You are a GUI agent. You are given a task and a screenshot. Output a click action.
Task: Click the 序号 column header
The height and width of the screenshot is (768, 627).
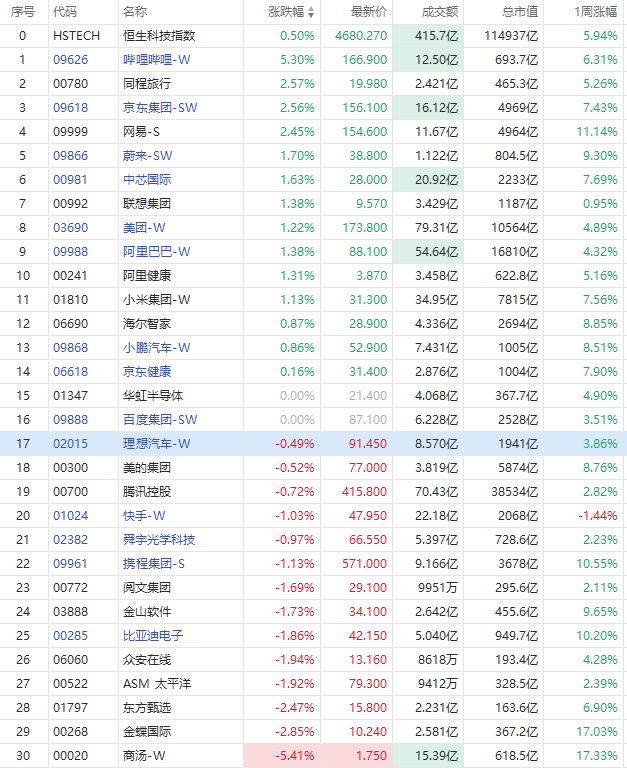coord(23,12)
